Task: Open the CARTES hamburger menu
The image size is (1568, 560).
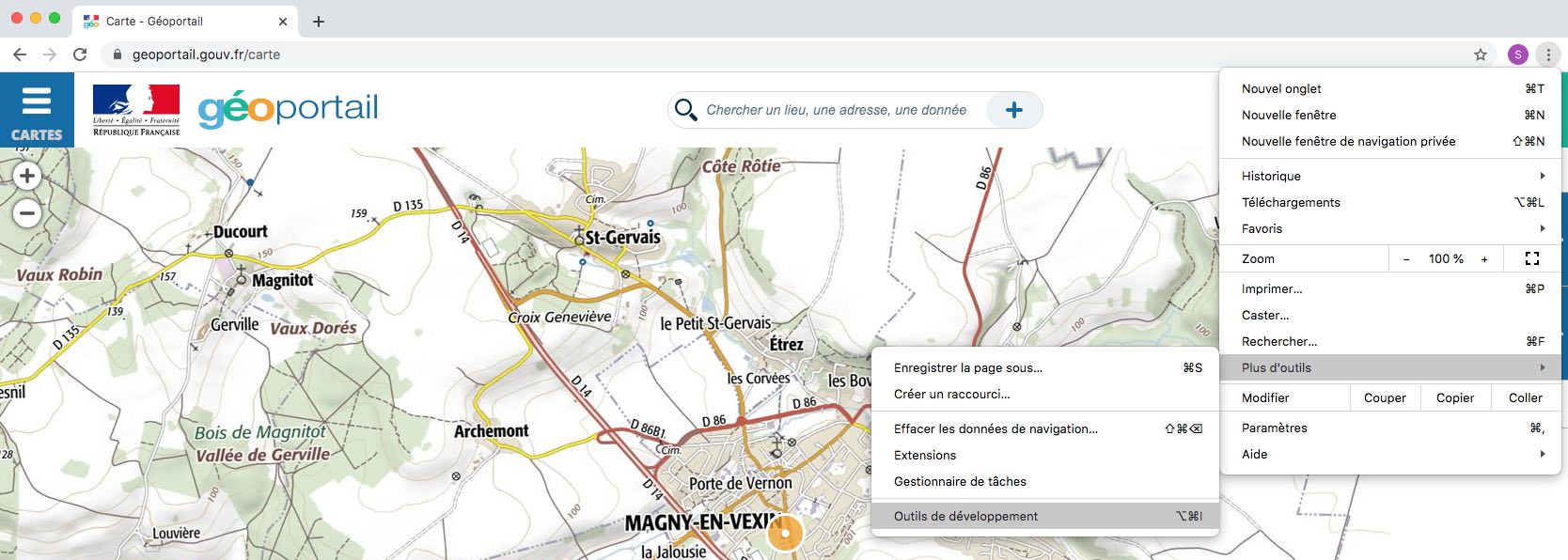Action: 37,110
